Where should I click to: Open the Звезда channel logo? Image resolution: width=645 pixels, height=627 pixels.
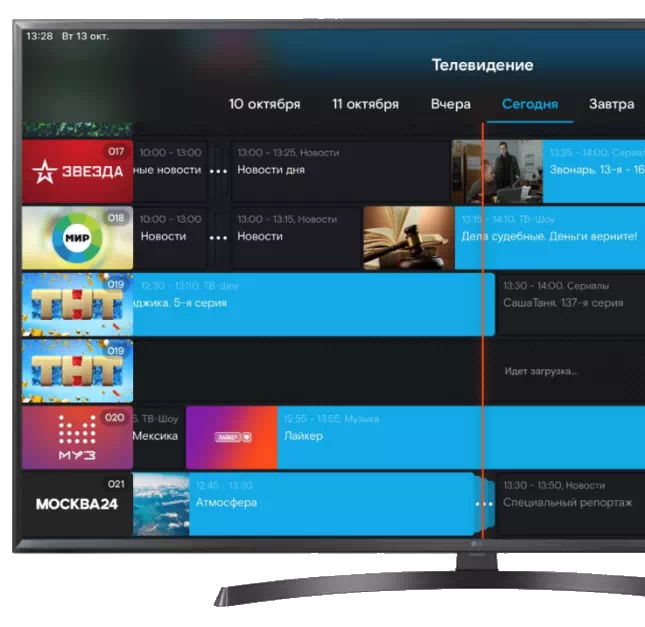[x=77, y=171]
